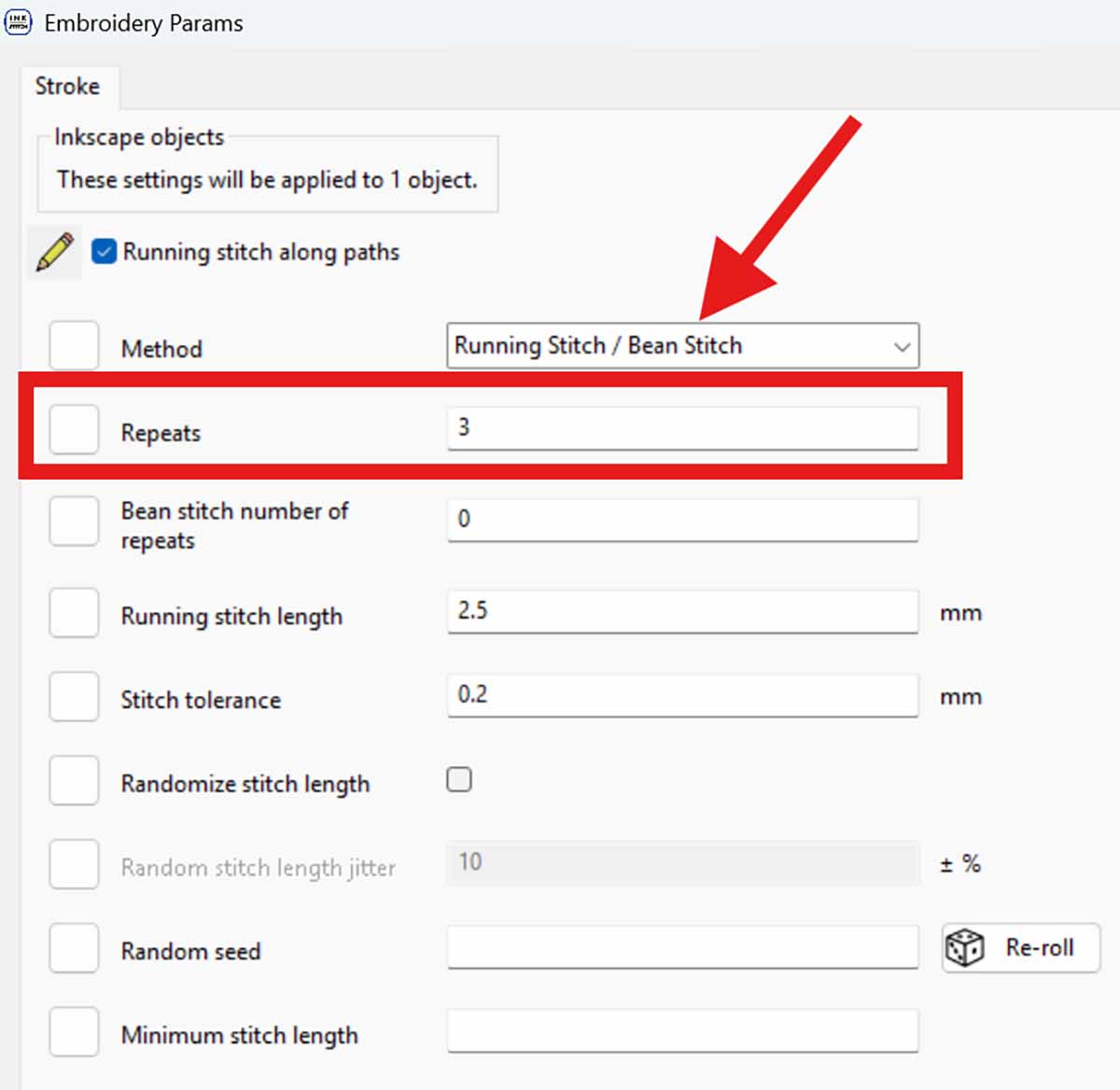Click the Stitch tolerance value field

click(x=681, y=695)
